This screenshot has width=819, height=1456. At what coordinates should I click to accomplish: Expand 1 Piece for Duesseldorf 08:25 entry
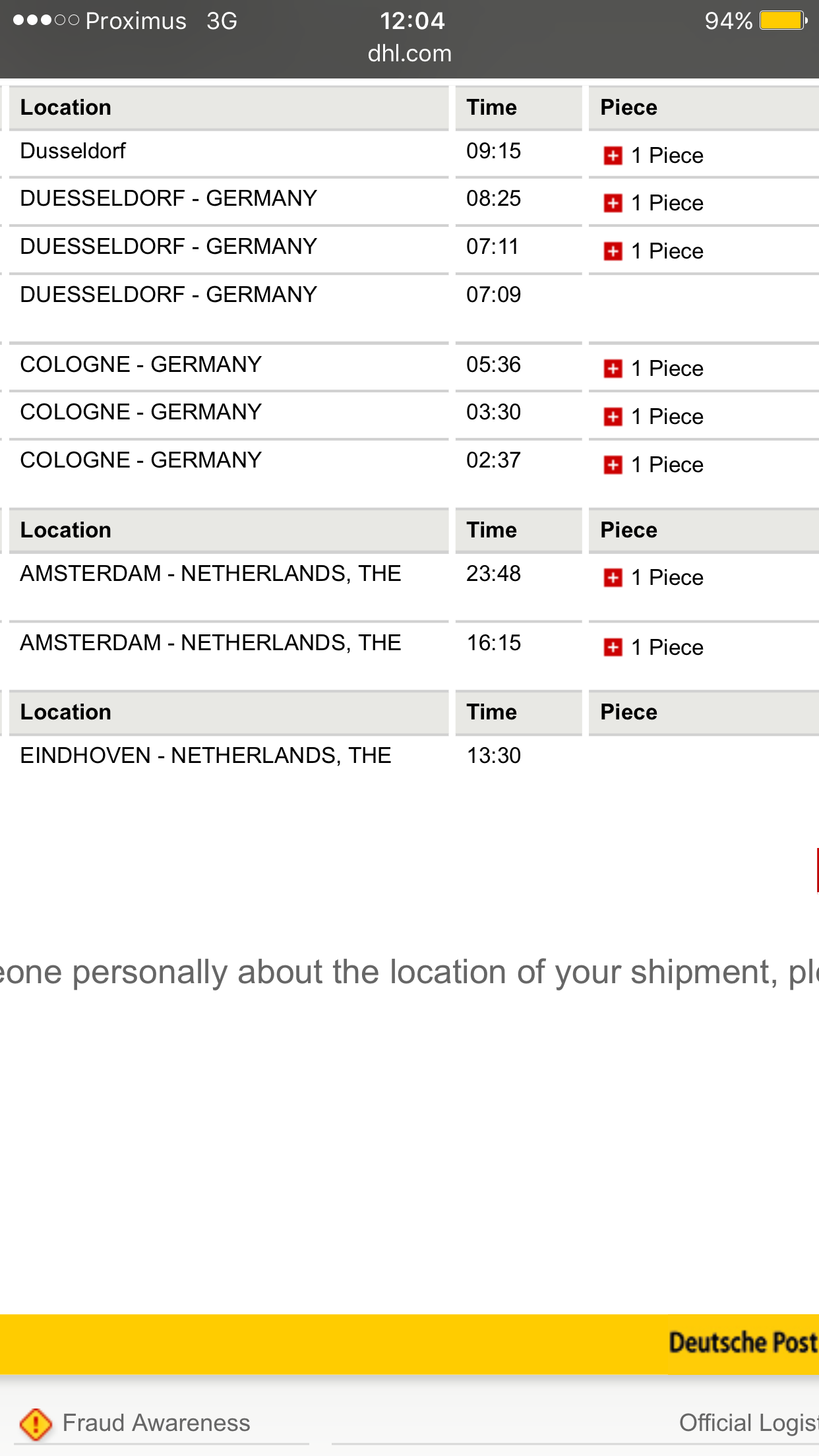(x=613, y=203)
